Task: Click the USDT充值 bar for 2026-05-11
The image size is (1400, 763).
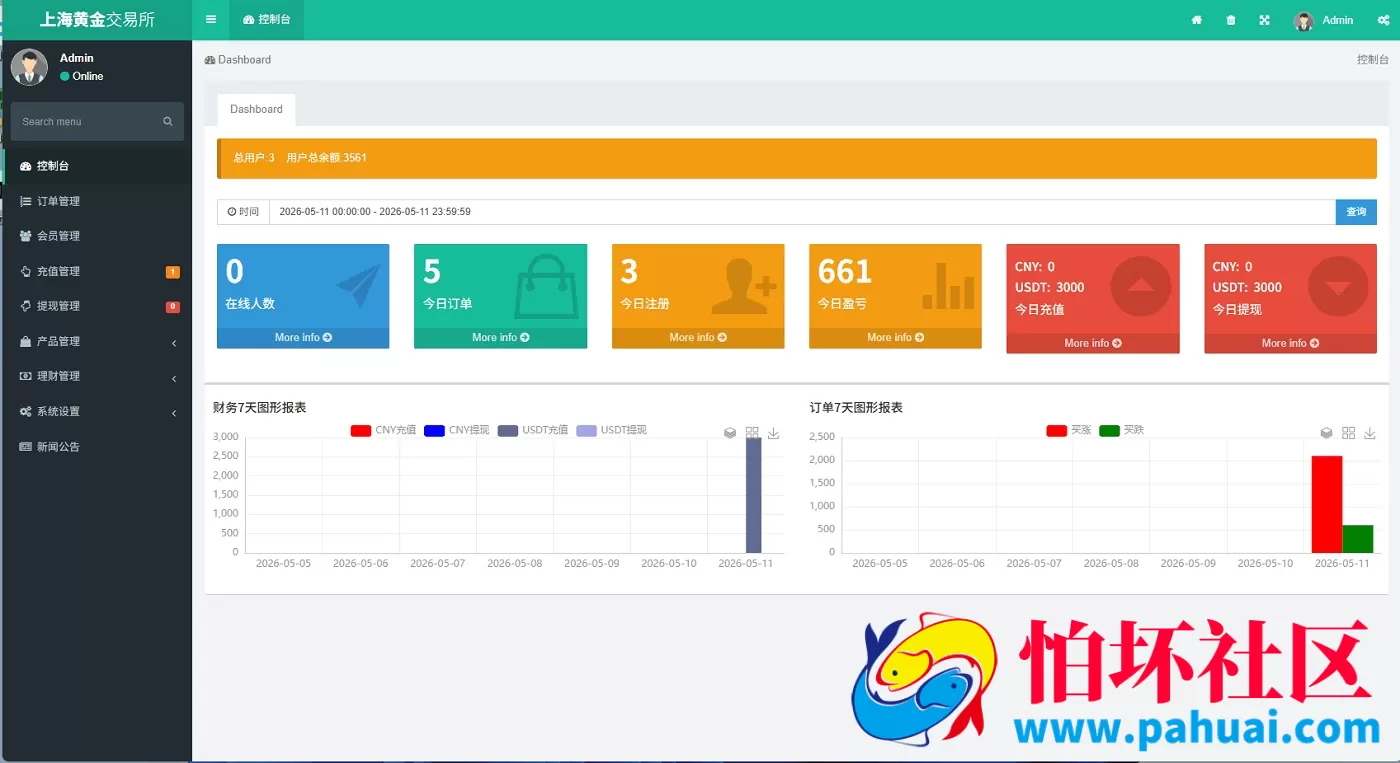Action: click(x=753, y=495)
